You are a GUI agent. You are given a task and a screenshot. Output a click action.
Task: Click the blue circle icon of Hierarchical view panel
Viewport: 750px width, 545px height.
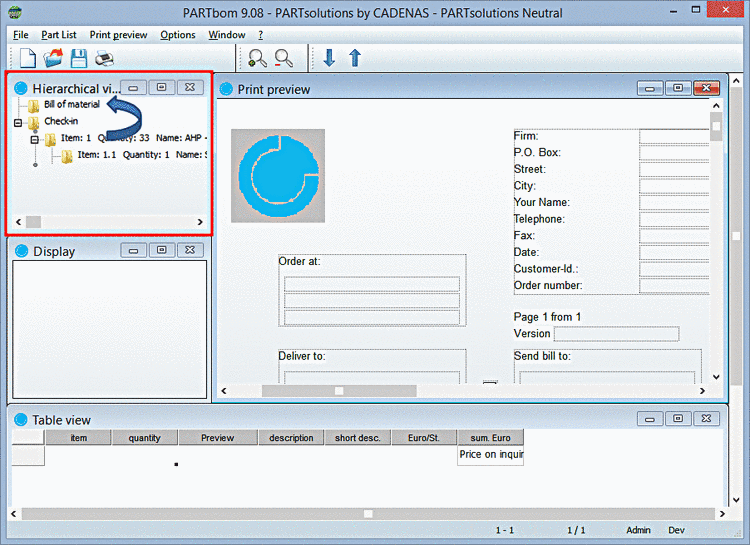[21, 88]
